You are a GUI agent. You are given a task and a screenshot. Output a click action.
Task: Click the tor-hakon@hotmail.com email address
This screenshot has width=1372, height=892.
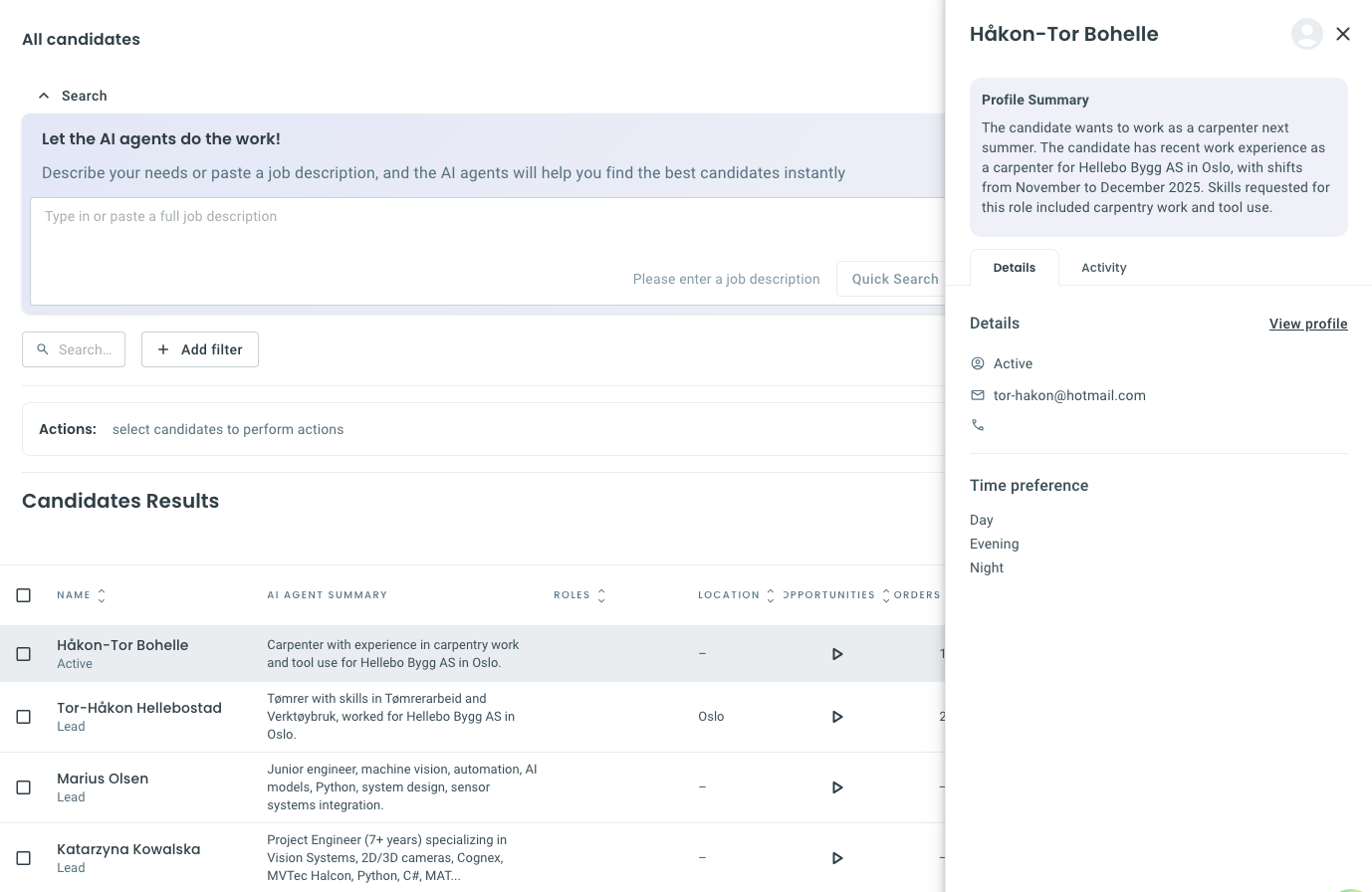pyautogui.click(x=1069, y=395)
